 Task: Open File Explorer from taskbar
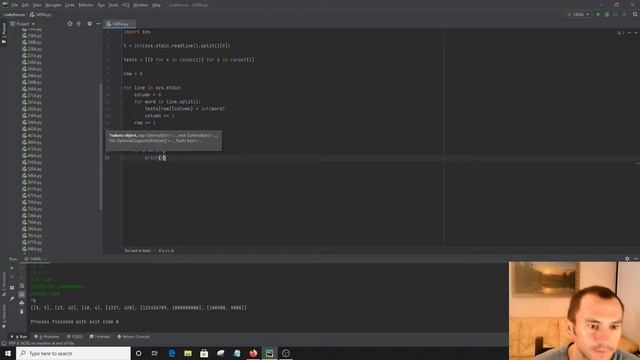coord(188,353)
